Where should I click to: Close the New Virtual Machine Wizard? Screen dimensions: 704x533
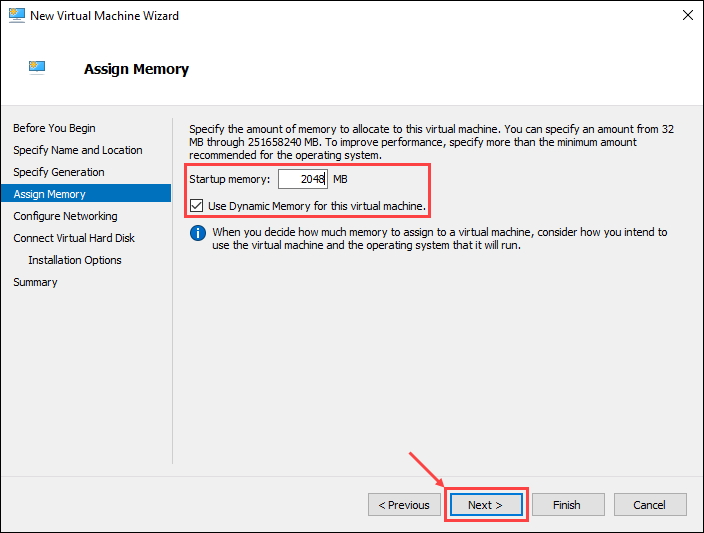pyautogui.click(x=687, y=15)
